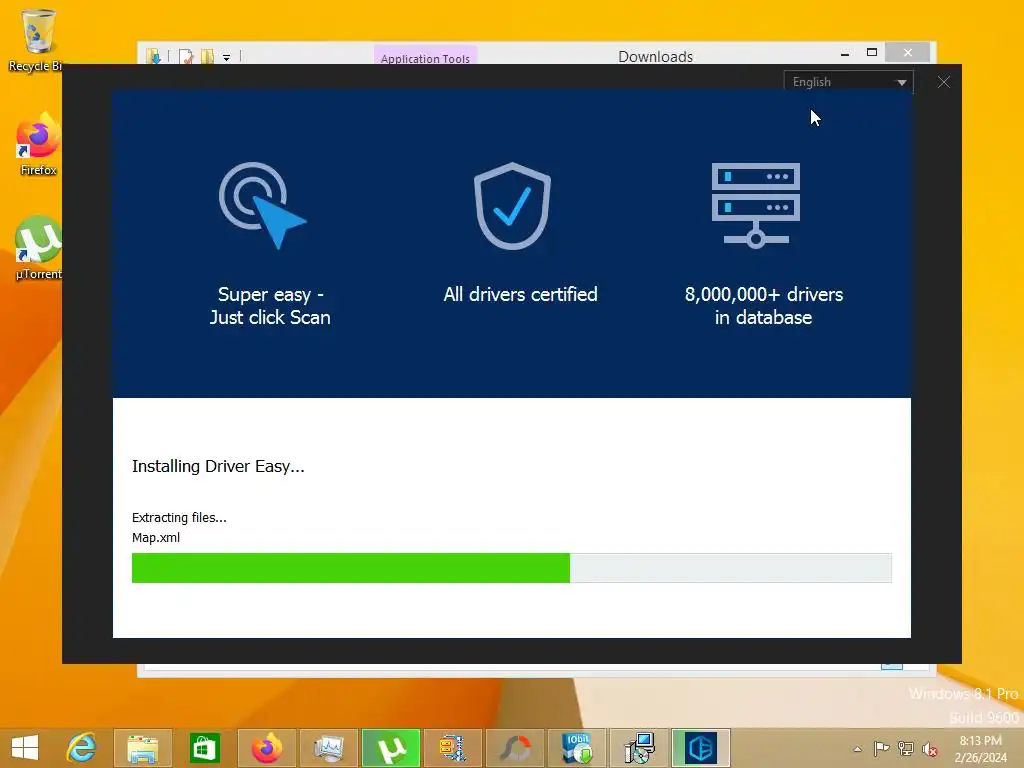Minimize the Downloads explorer window
The width and height of the screenshot is (1024, 768).
pos(845,53)
